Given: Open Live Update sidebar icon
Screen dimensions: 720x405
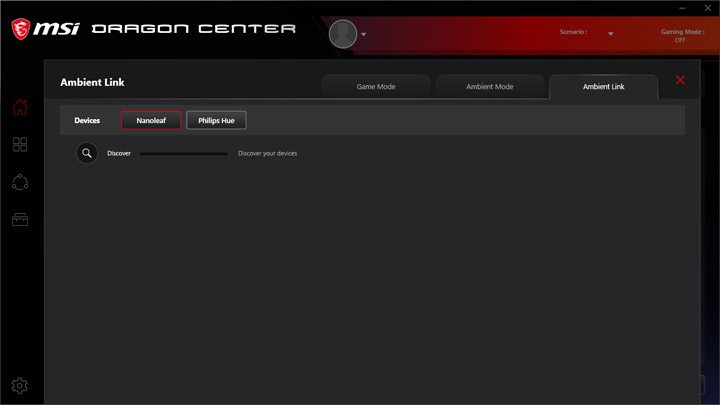Looking at the screenshot, I should 20,182.
